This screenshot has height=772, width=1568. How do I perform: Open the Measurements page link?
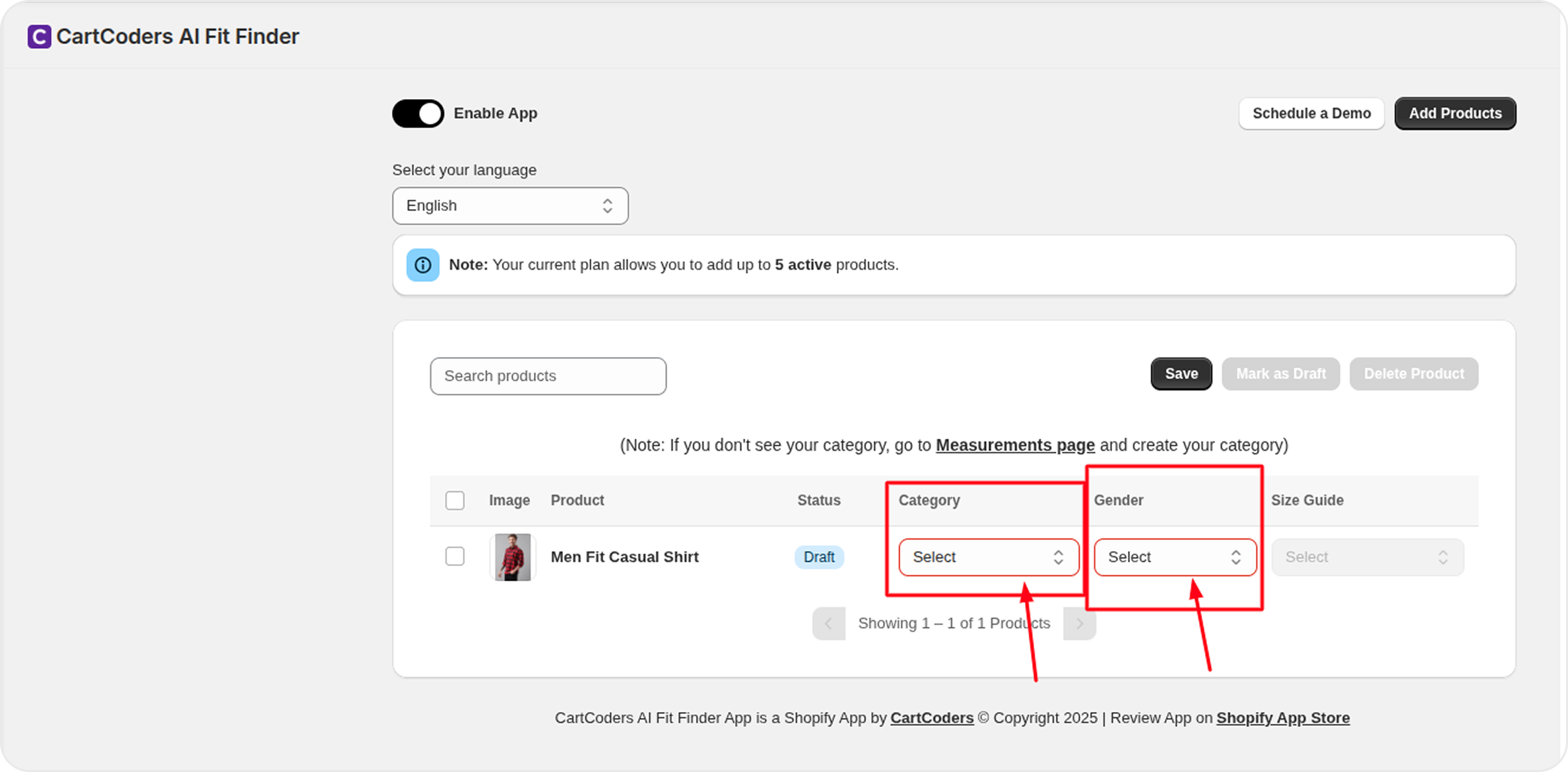click(1015, 445)
